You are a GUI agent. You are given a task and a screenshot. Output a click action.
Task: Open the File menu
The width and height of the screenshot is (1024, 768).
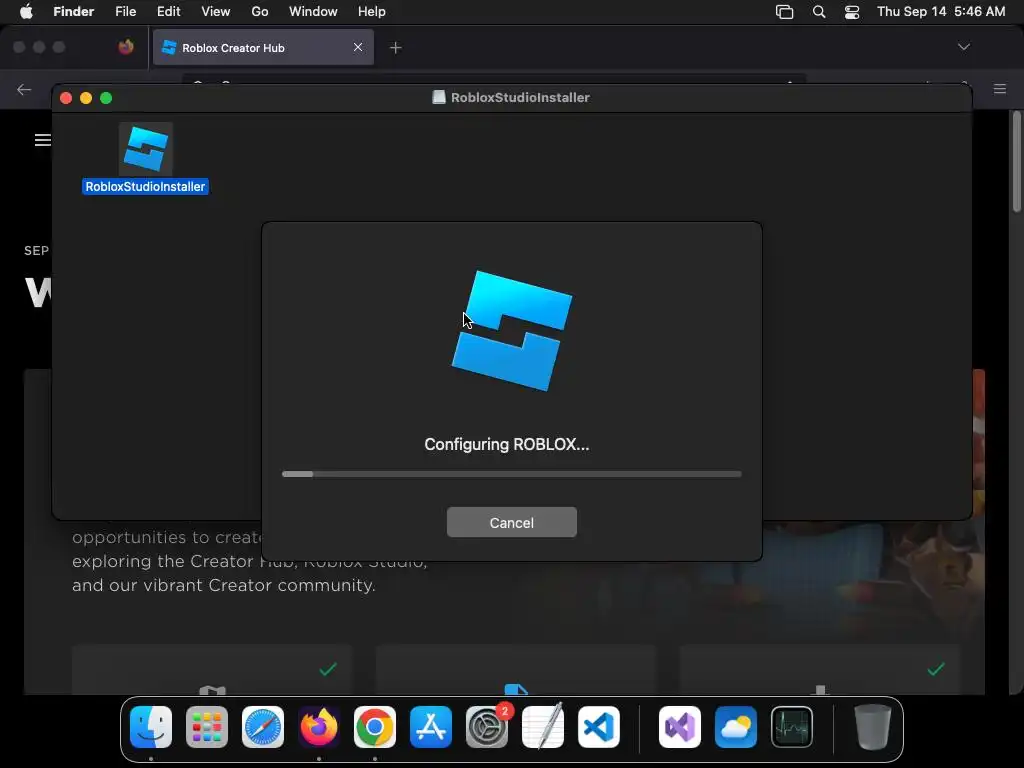pyautogui.click(x=125, y=12)
